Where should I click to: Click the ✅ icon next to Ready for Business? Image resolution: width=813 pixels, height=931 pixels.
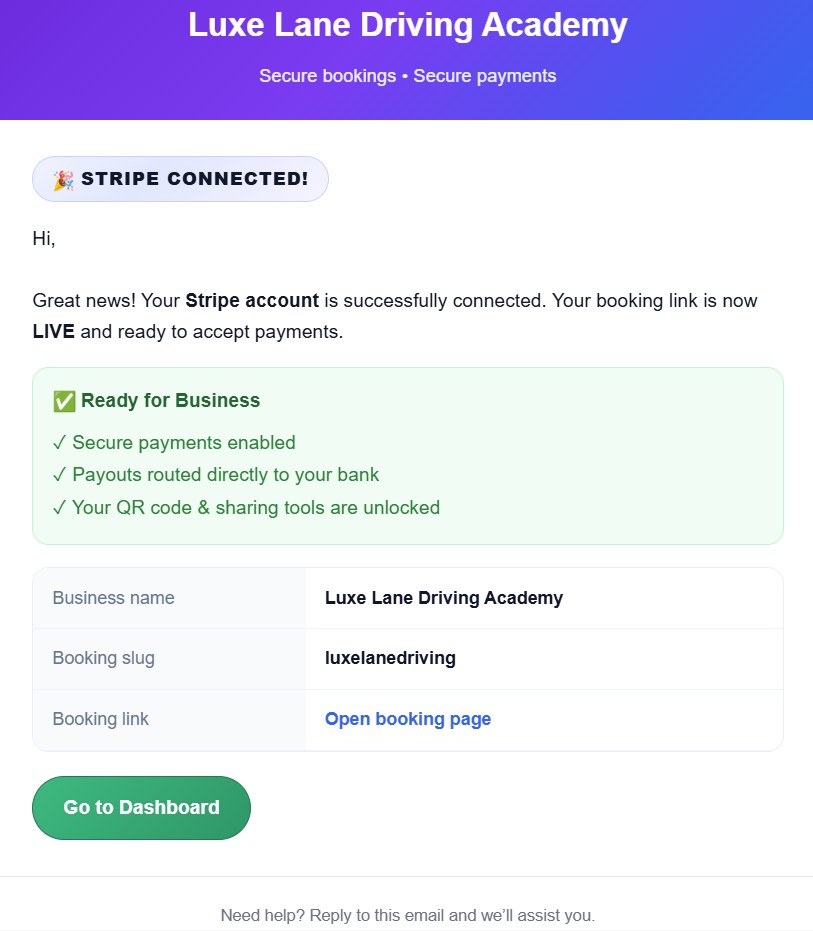coord(62,400)
